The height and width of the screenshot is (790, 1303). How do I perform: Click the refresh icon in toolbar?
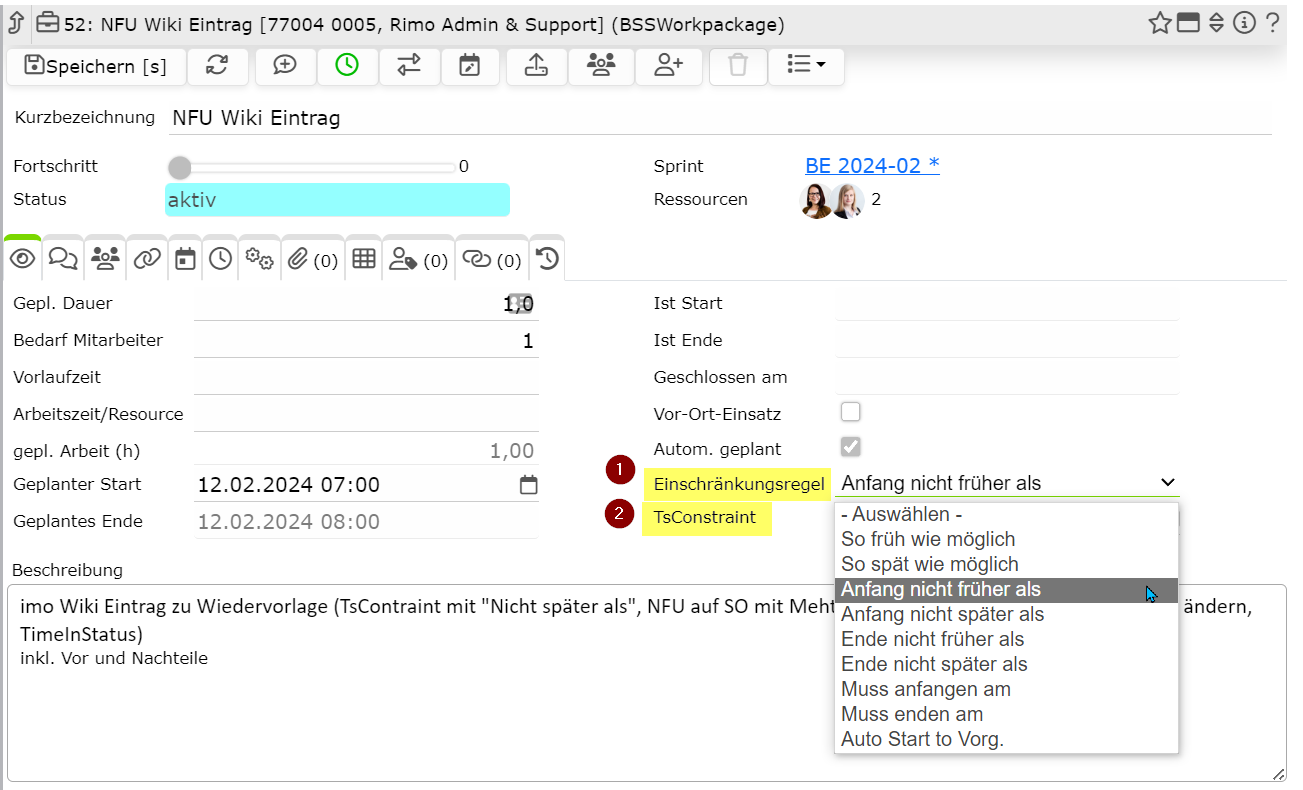pyautogui.click(x=217, y=67)
